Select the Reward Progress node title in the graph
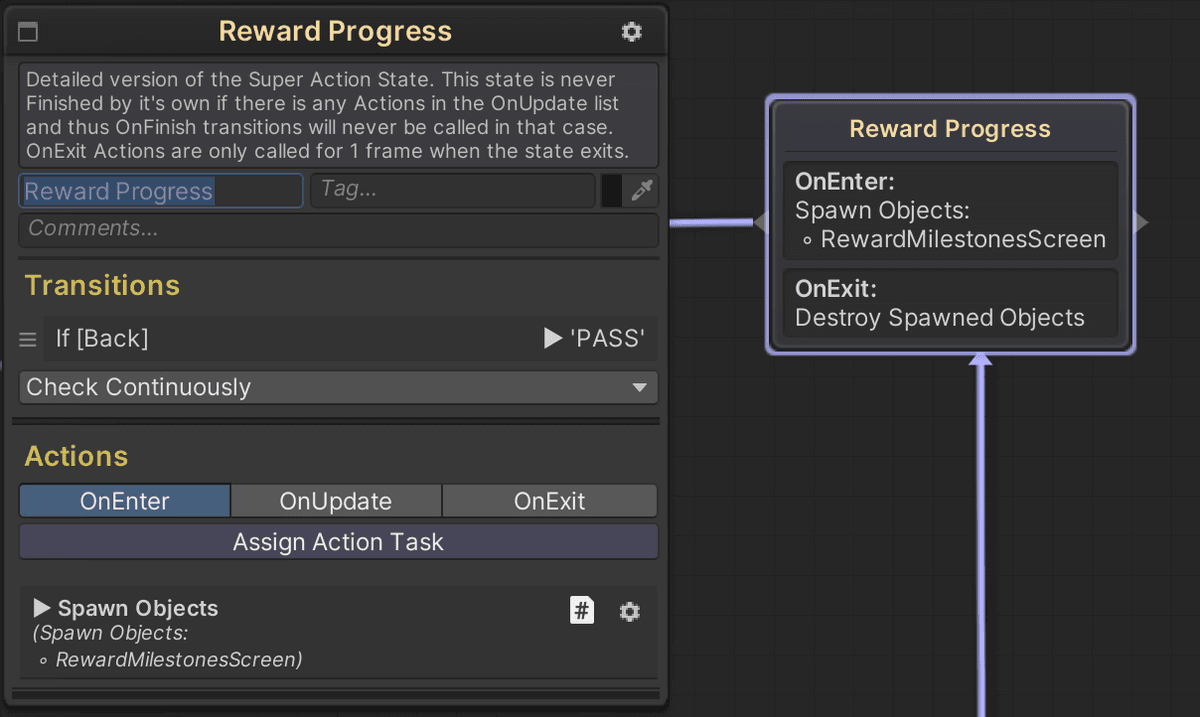The image size is (1200, 717). pyautogui.click(x=950, y=129)
